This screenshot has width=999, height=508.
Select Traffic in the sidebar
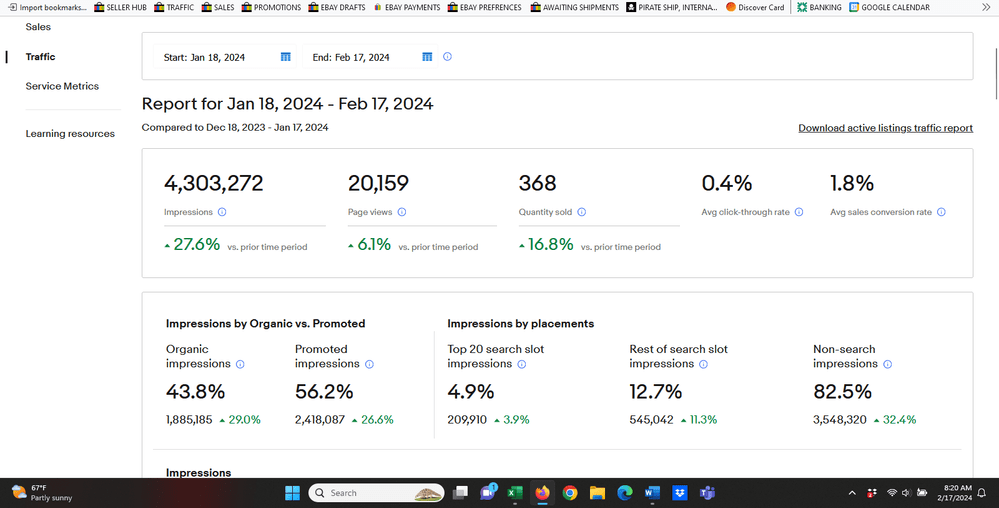40,57
